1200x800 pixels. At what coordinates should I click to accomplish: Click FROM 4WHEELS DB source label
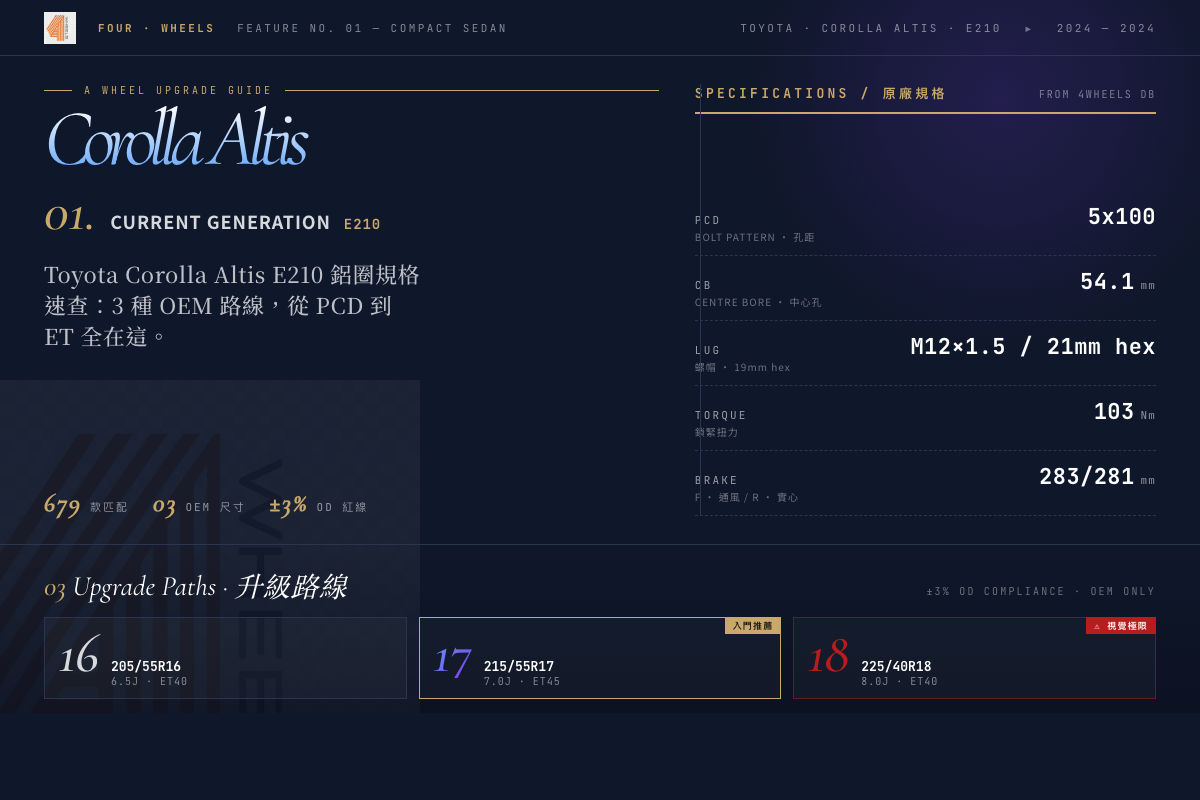tap(1097, 95)
